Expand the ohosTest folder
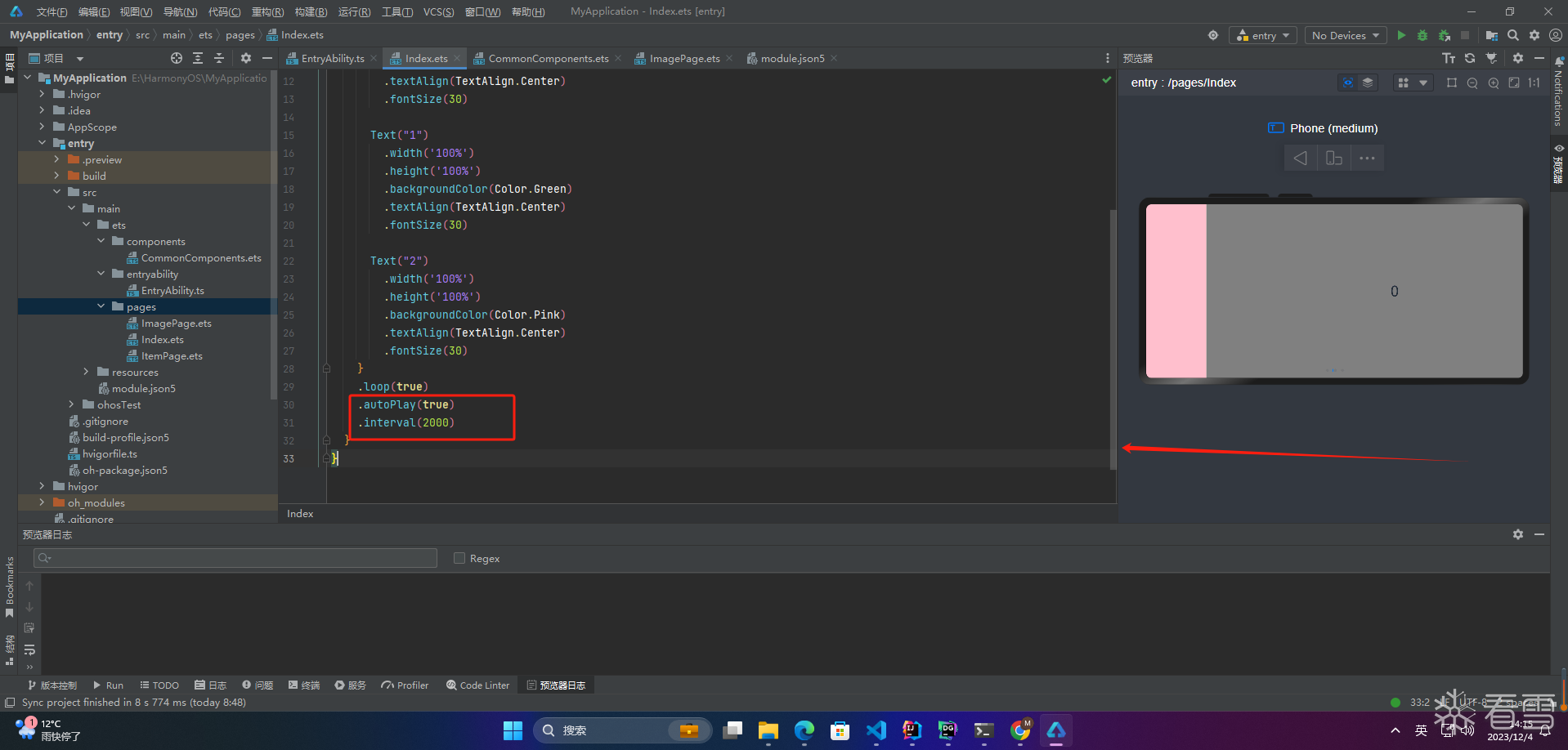The image size is (1568, 750). (71, 404)
